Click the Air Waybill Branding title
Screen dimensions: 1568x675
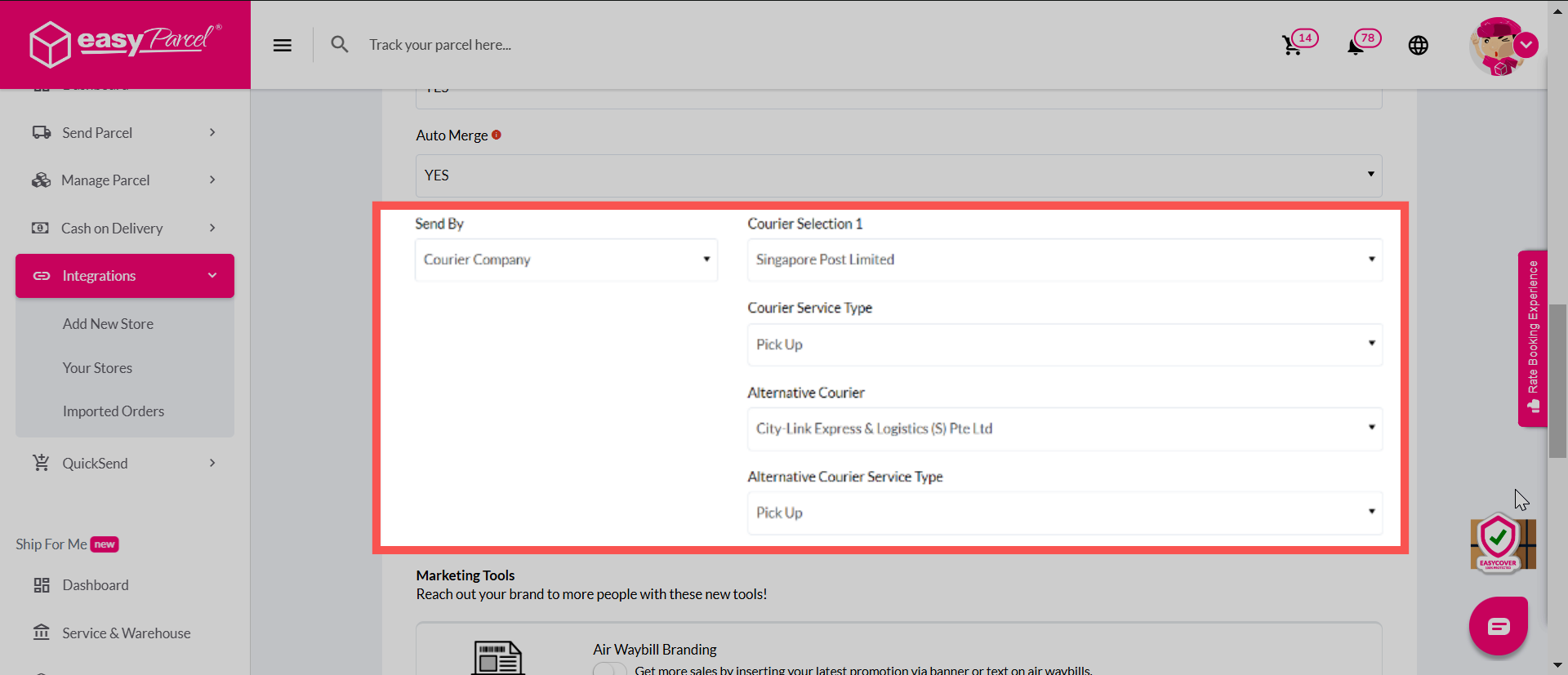[655, 650]
